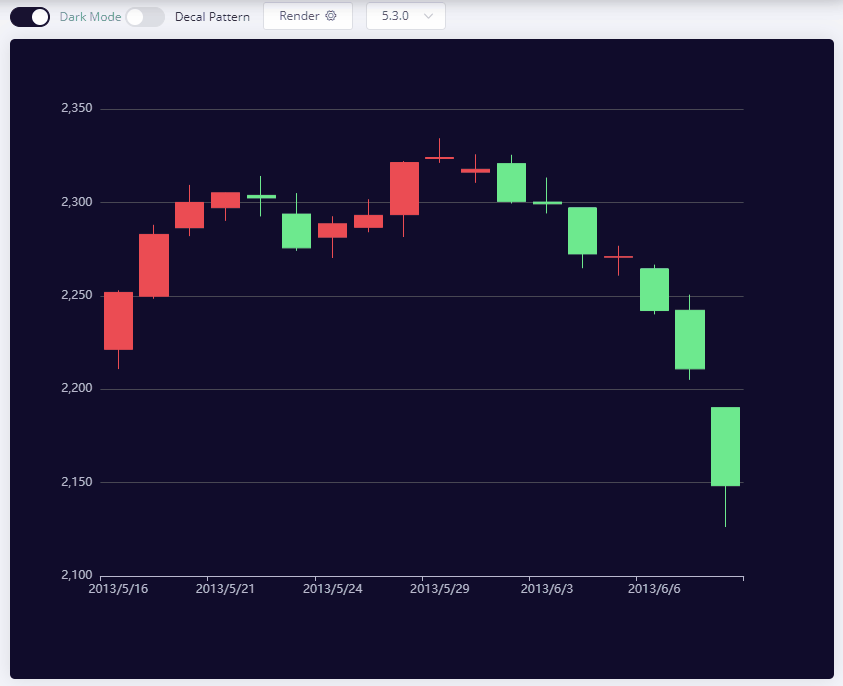Click the Decal Pattern text label
The width and height of the screenshot is (843, 686).
pos(211,16)
